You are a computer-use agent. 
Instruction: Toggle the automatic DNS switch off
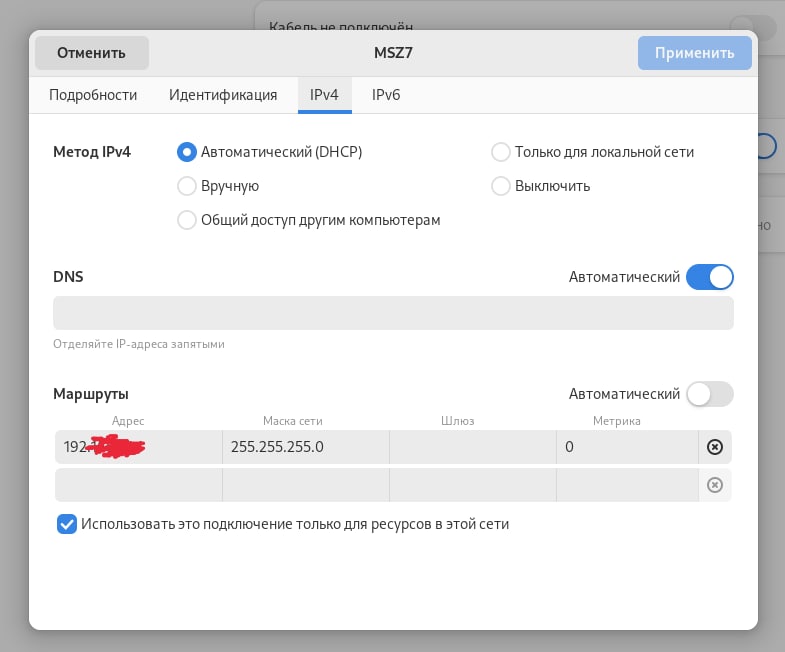point(709,277)
